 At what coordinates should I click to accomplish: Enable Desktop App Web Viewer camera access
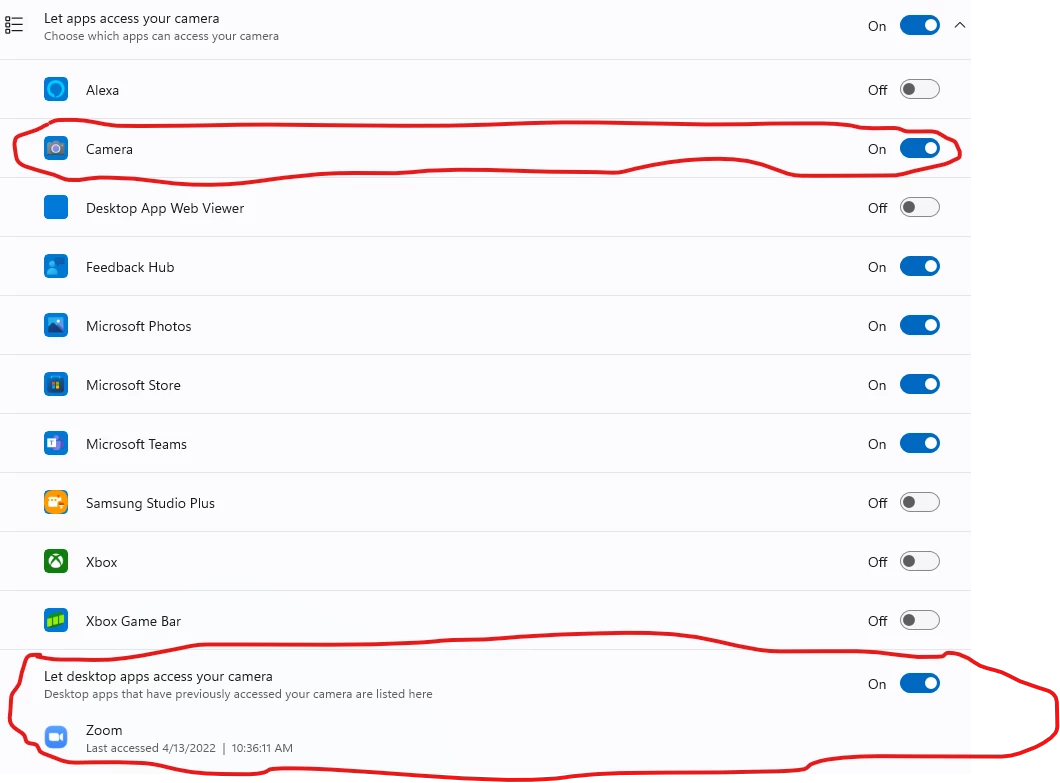pos(919,207)
